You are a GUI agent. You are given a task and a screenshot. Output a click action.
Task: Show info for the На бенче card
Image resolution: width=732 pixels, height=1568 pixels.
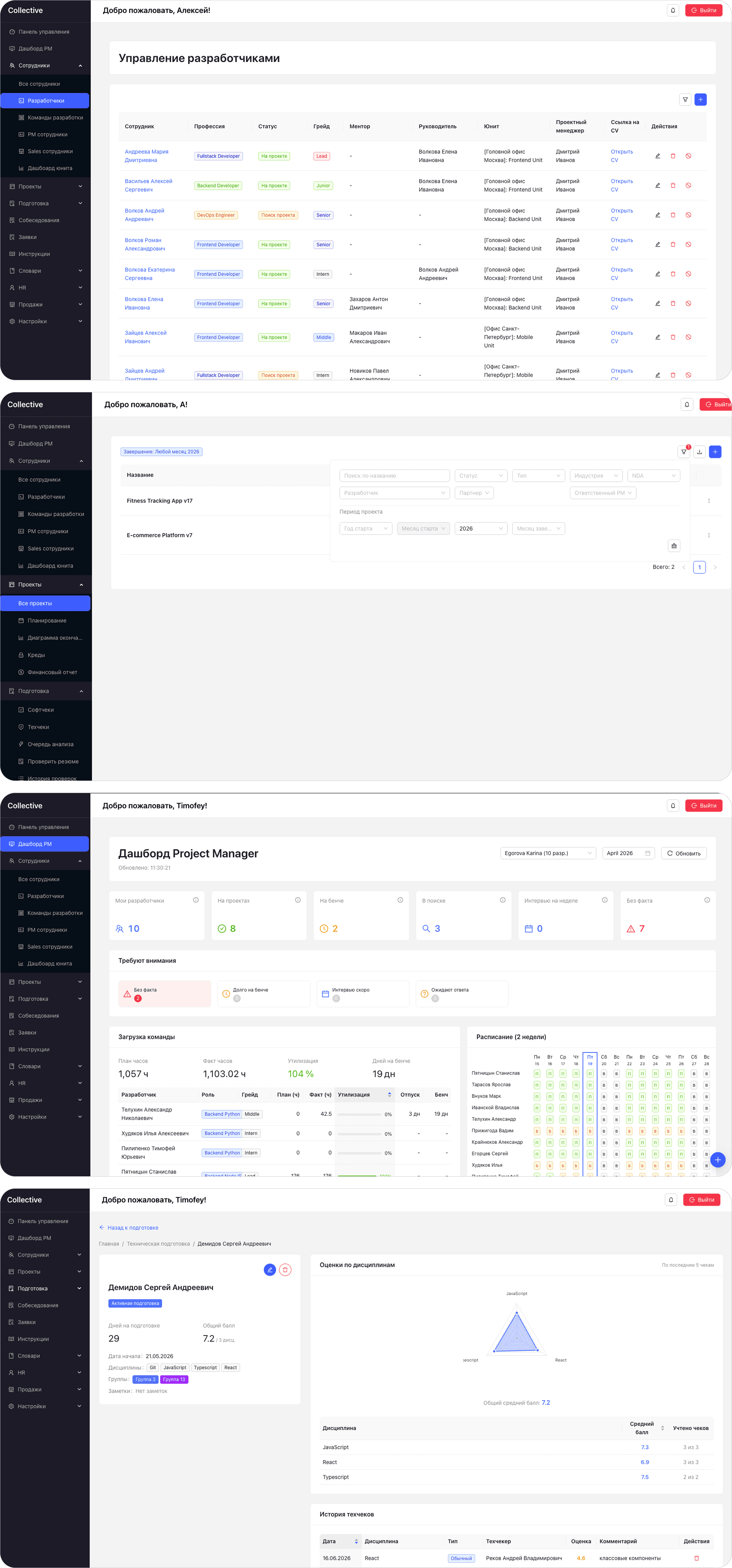tap(400, 900)
